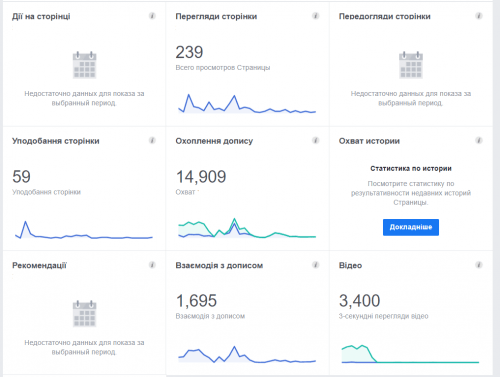Image resolution: width=500 pixels, height=377 pixels.
Task: Open the Перегляди сторінки card title
Action: pyautogui.click(x=216, y=16)
